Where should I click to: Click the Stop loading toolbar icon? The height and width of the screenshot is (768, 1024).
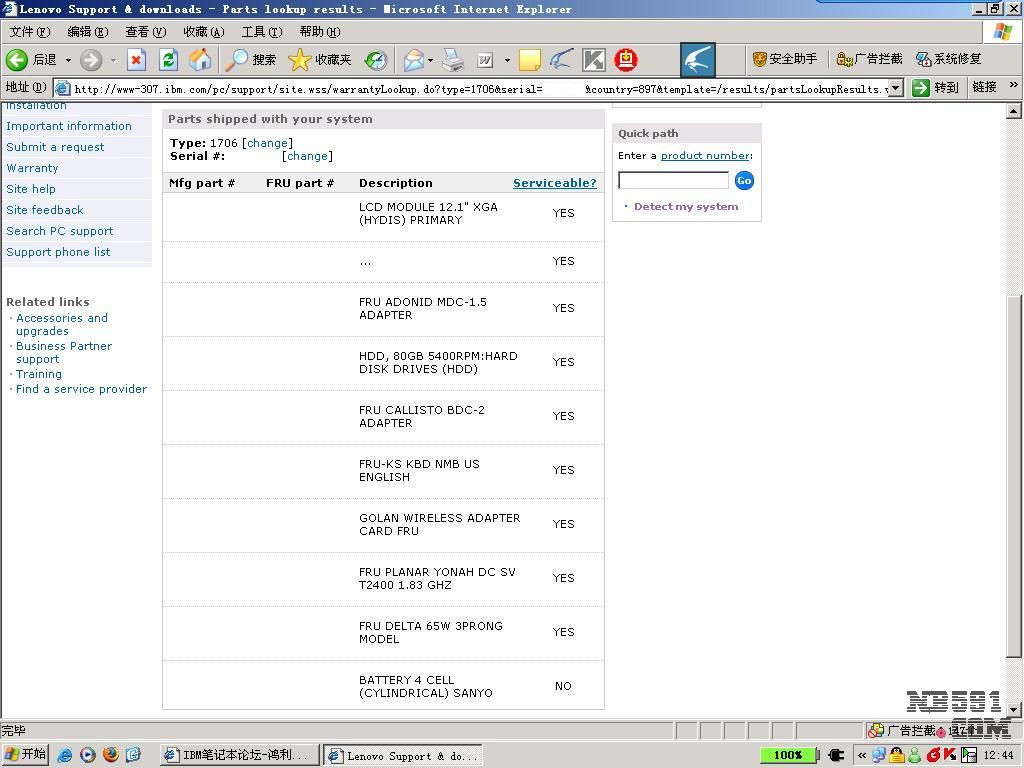(136, 60)
